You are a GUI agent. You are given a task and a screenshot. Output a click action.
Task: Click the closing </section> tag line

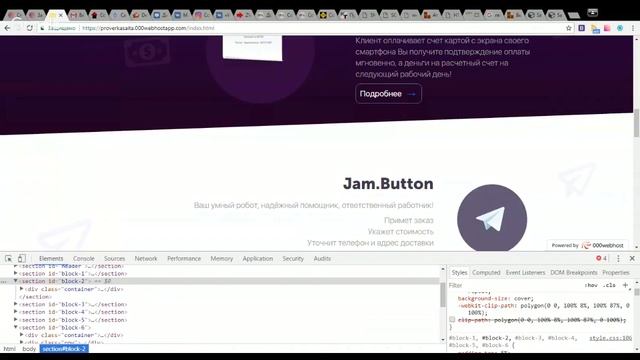pos(36,297)
